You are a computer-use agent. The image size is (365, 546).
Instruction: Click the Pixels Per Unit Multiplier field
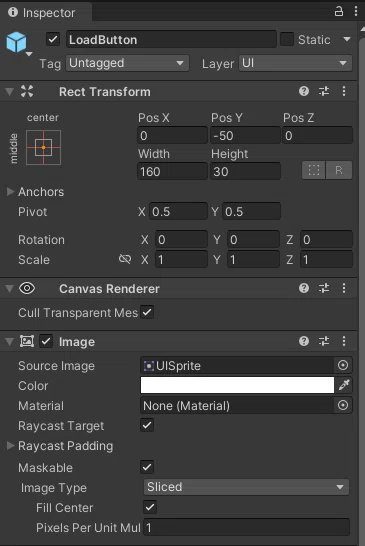pos(246,527)
